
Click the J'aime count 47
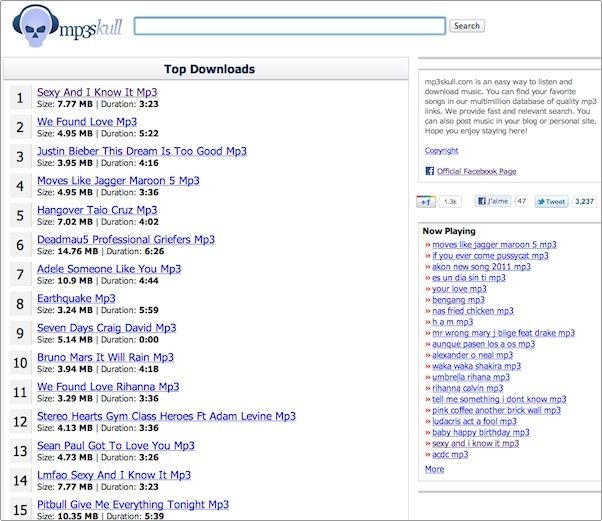pyautogui.click(x=521, y=201)
